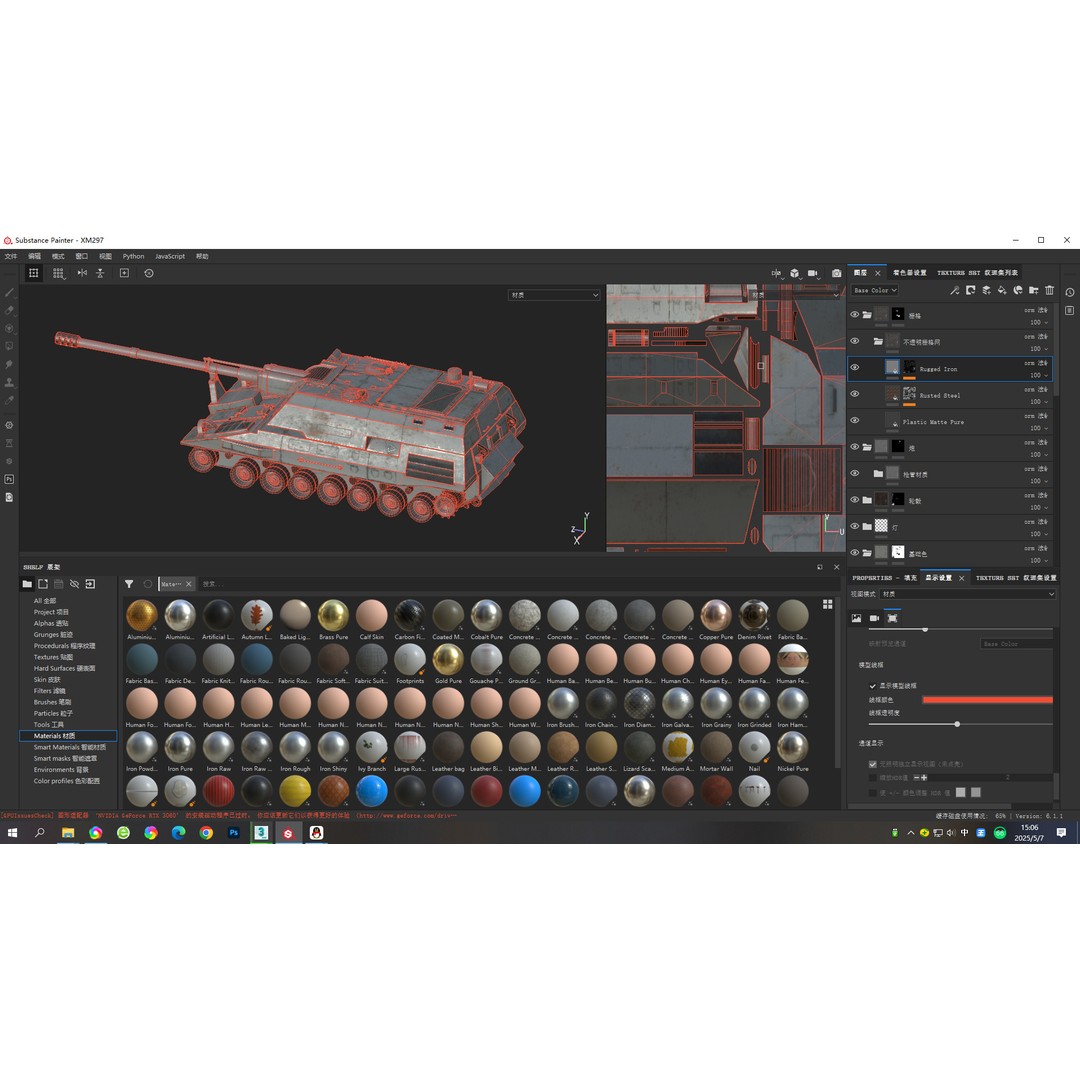Click the camera screenshot icon above the viewport
The image size is (1080, 1080).
836,273
